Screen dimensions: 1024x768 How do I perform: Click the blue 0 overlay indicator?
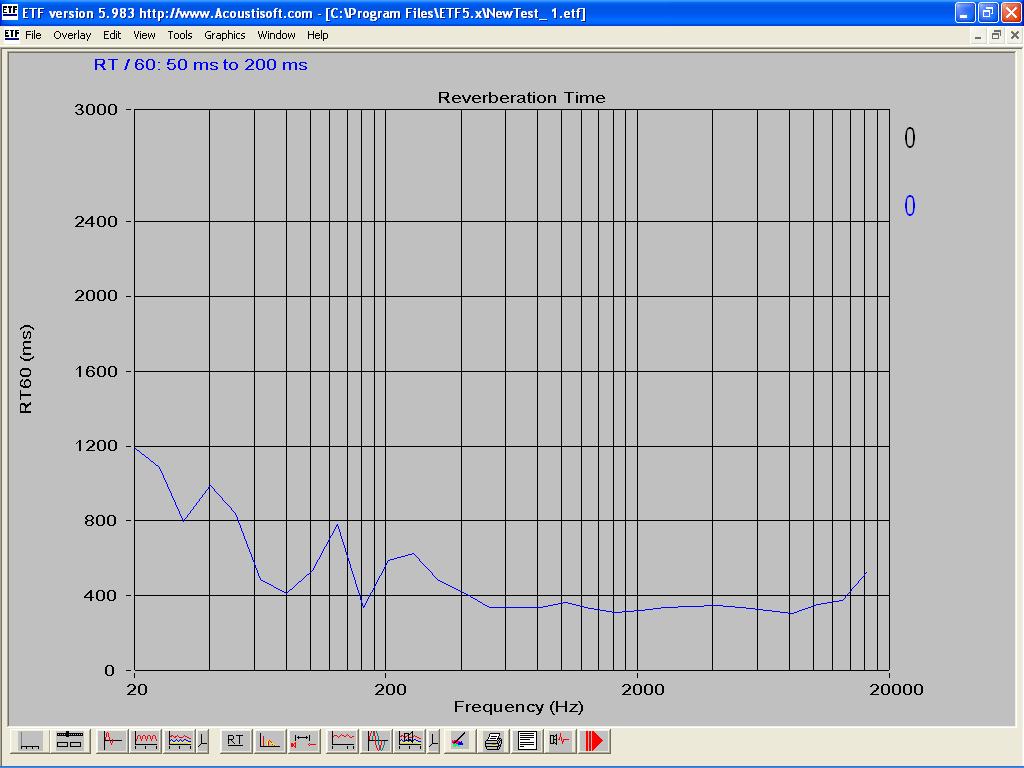pos(910,206)
